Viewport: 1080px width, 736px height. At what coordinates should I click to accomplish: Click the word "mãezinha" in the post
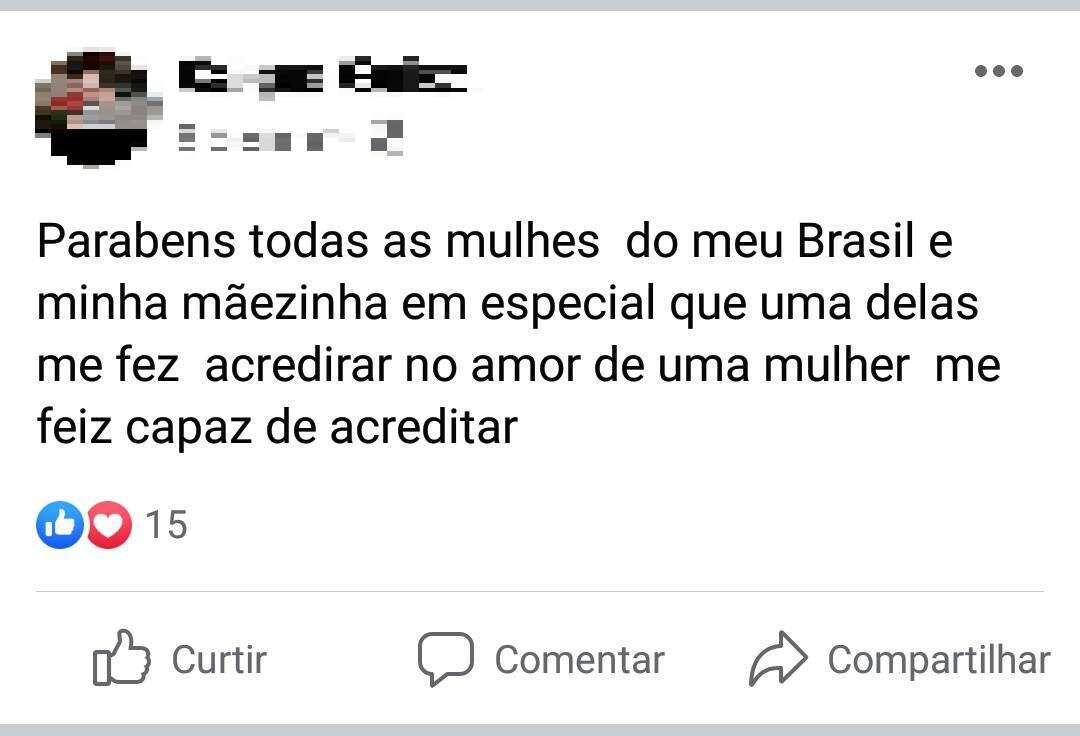(x=284, y=303)
